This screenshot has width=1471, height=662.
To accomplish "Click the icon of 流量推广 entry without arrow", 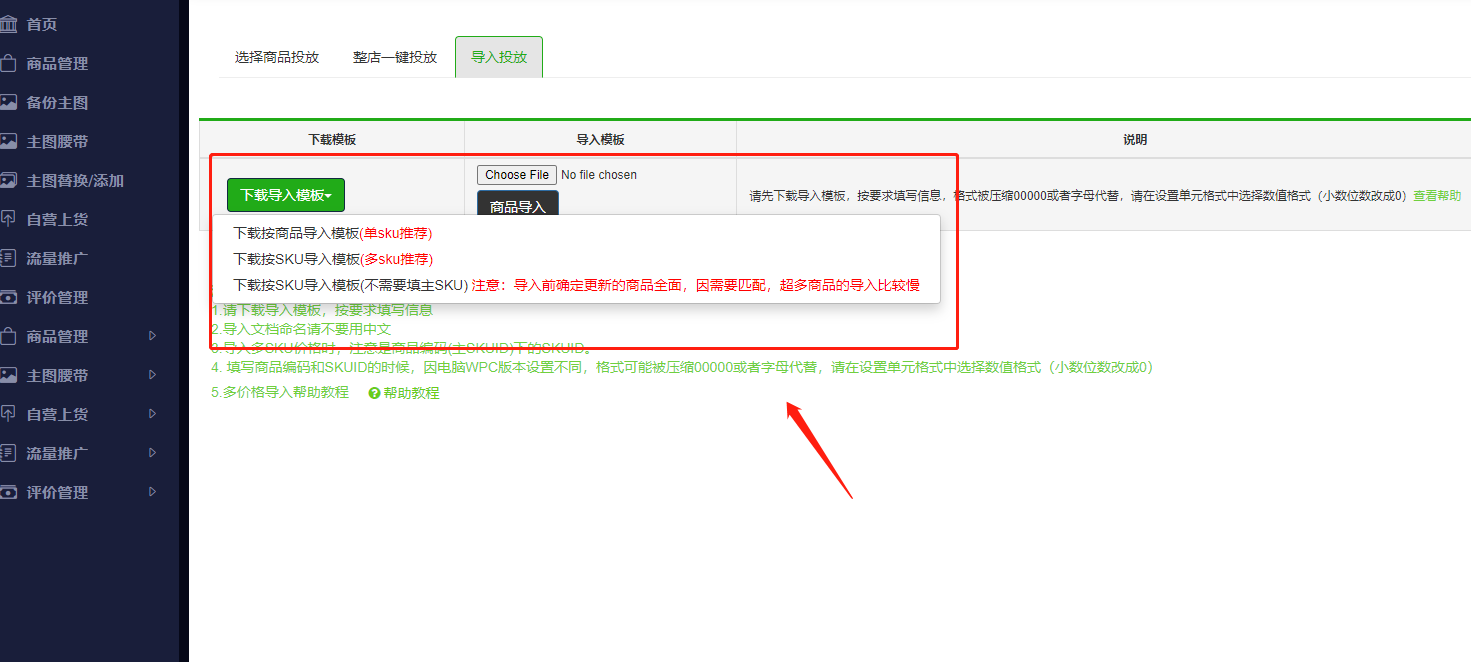I will 9,258.
